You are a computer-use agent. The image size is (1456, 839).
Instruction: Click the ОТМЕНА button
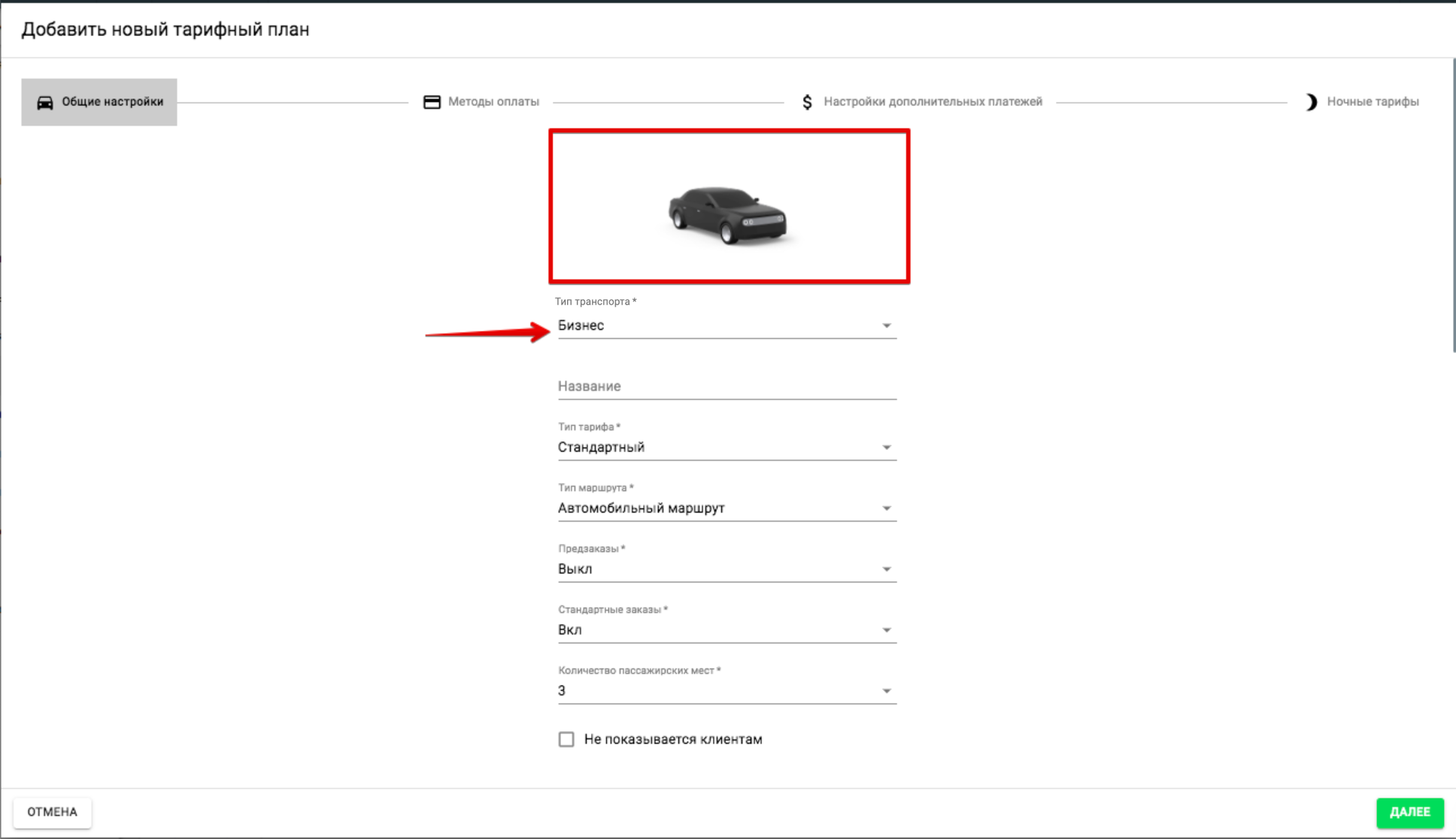(x=52, y=812)
